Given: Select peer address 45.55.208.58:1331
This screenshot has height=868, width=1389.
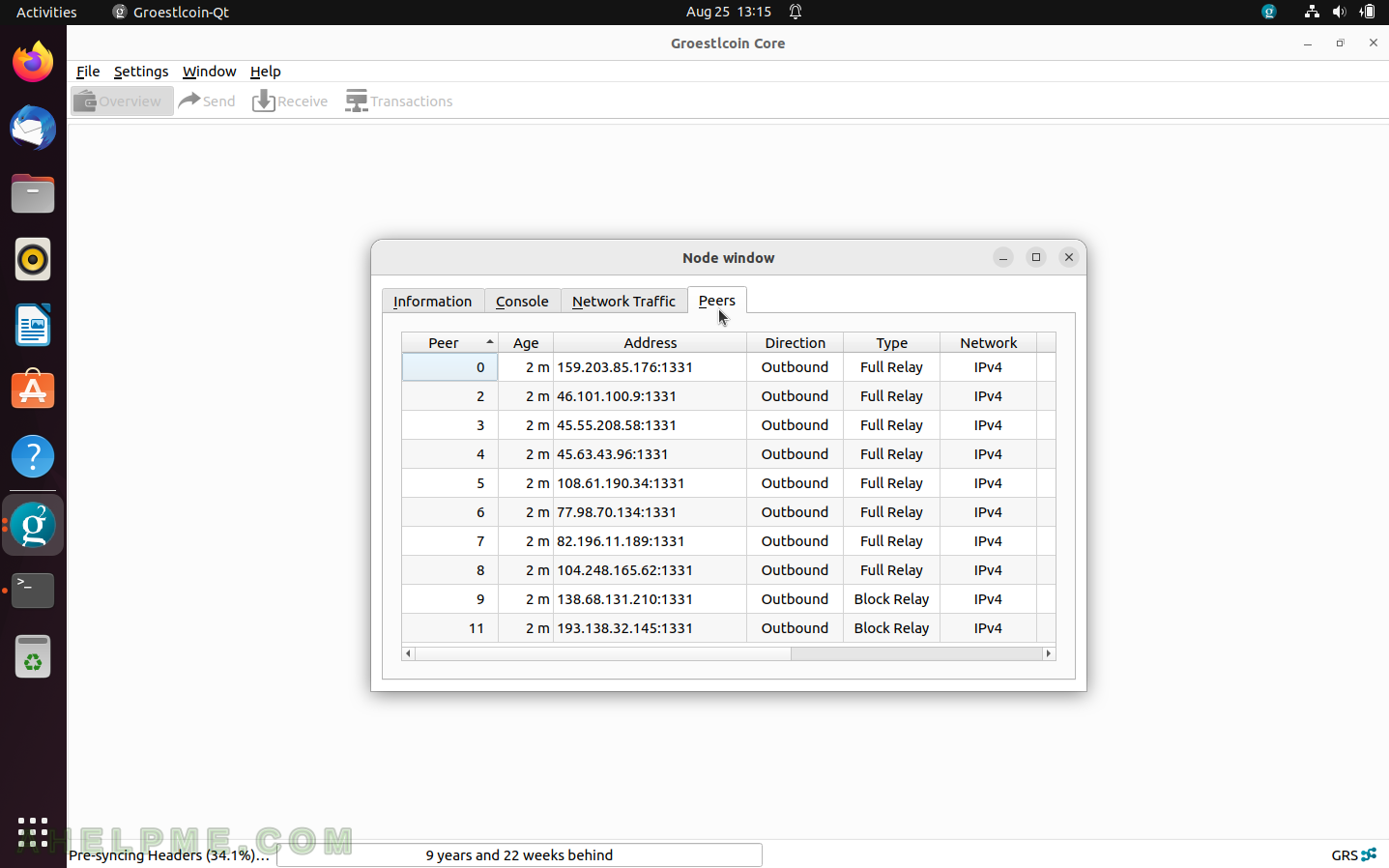Looking at the screenshot, I should click(650, 425).
